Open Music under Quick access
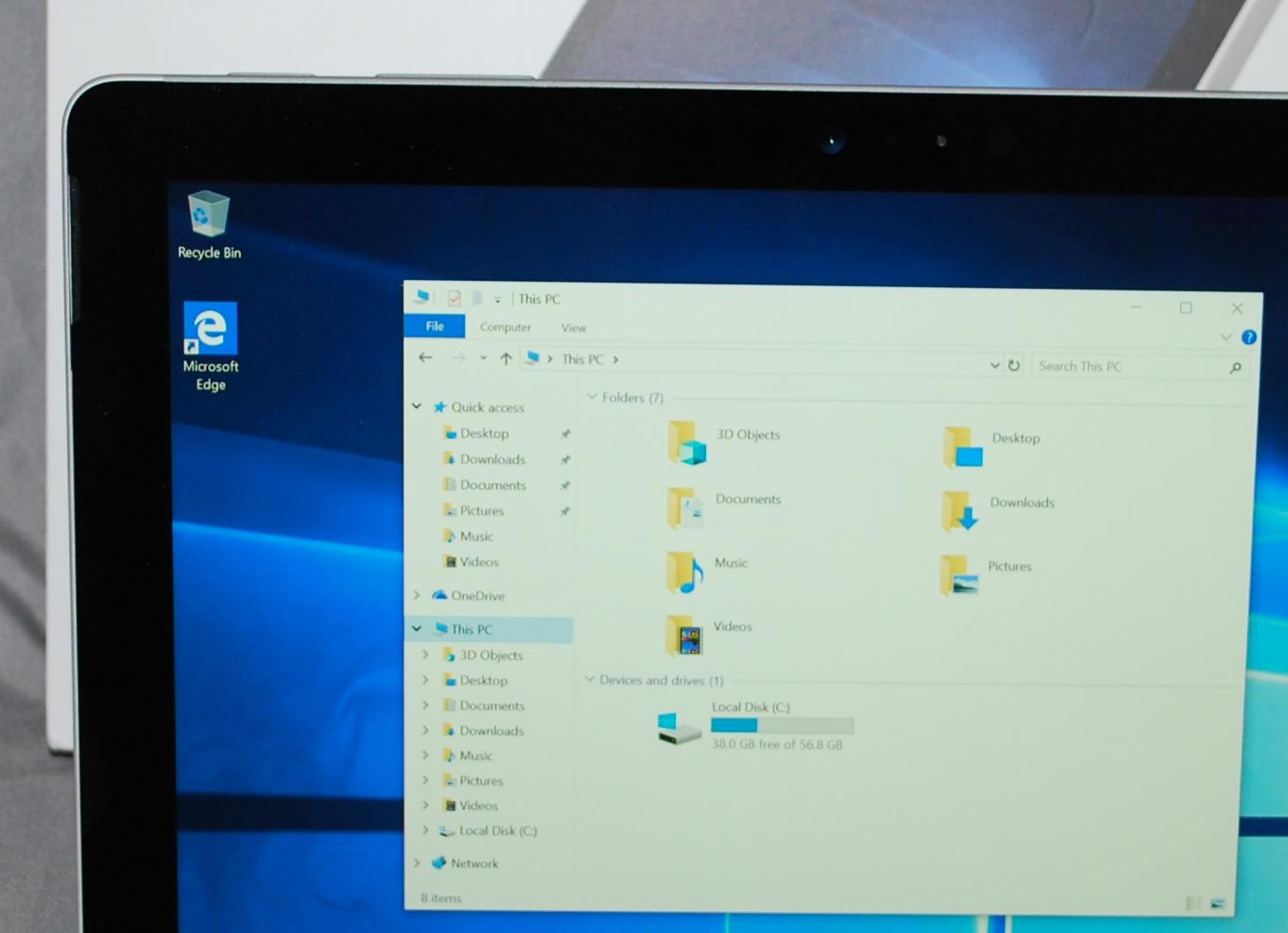The height and width of the screenshot is (933, 1288). (477, 536)
